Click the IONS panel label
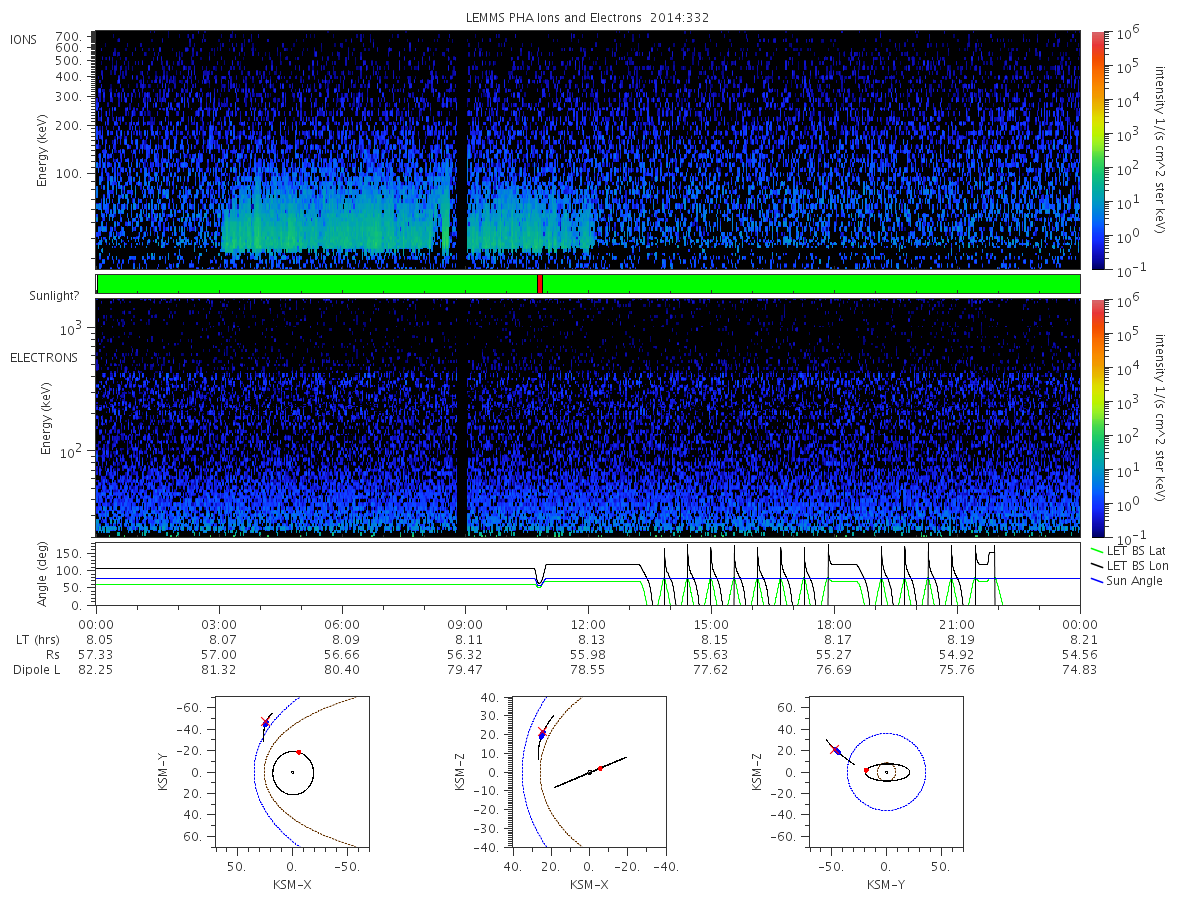 point(25,39)
